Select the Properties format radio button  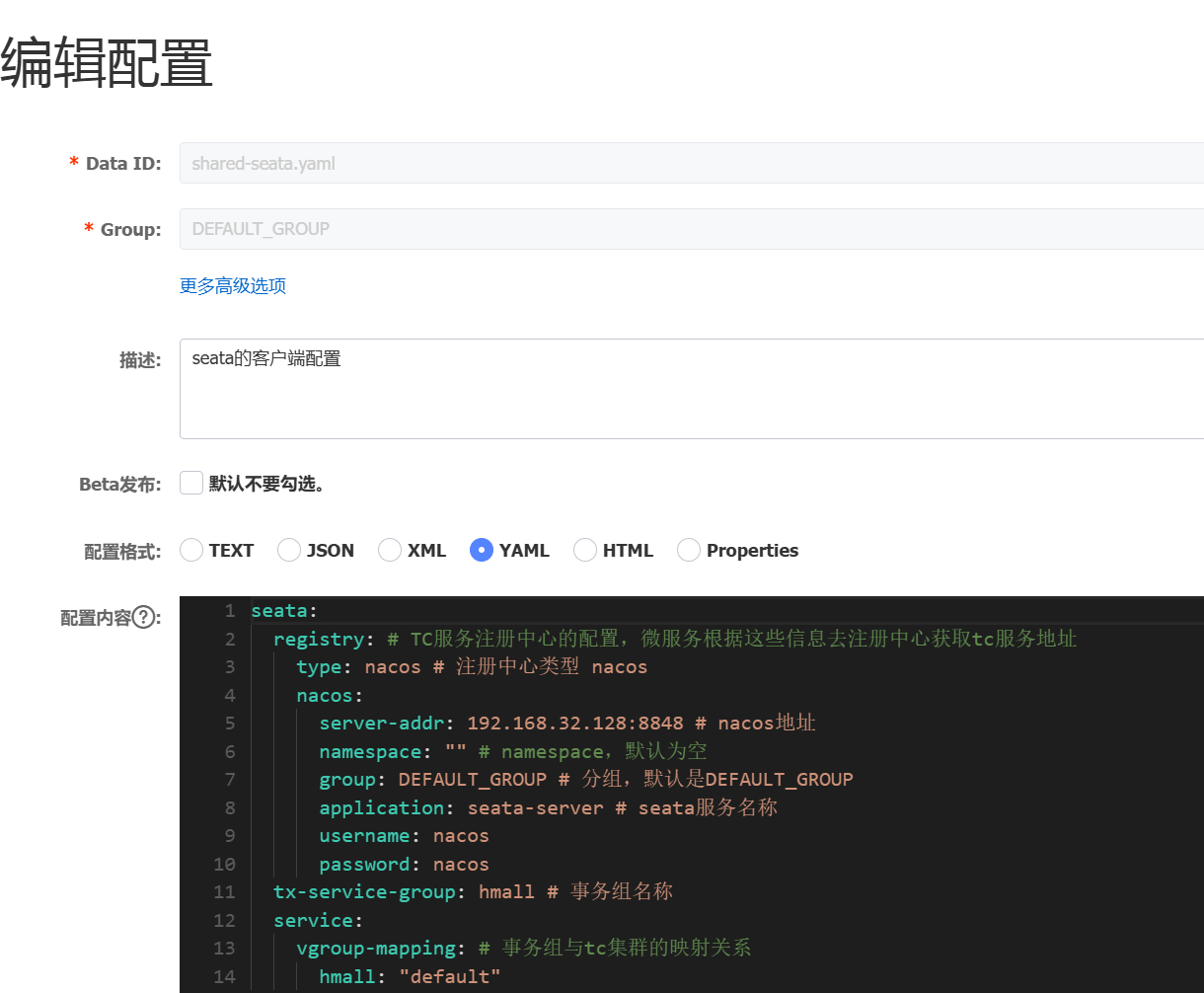click(x=689, y=550)
